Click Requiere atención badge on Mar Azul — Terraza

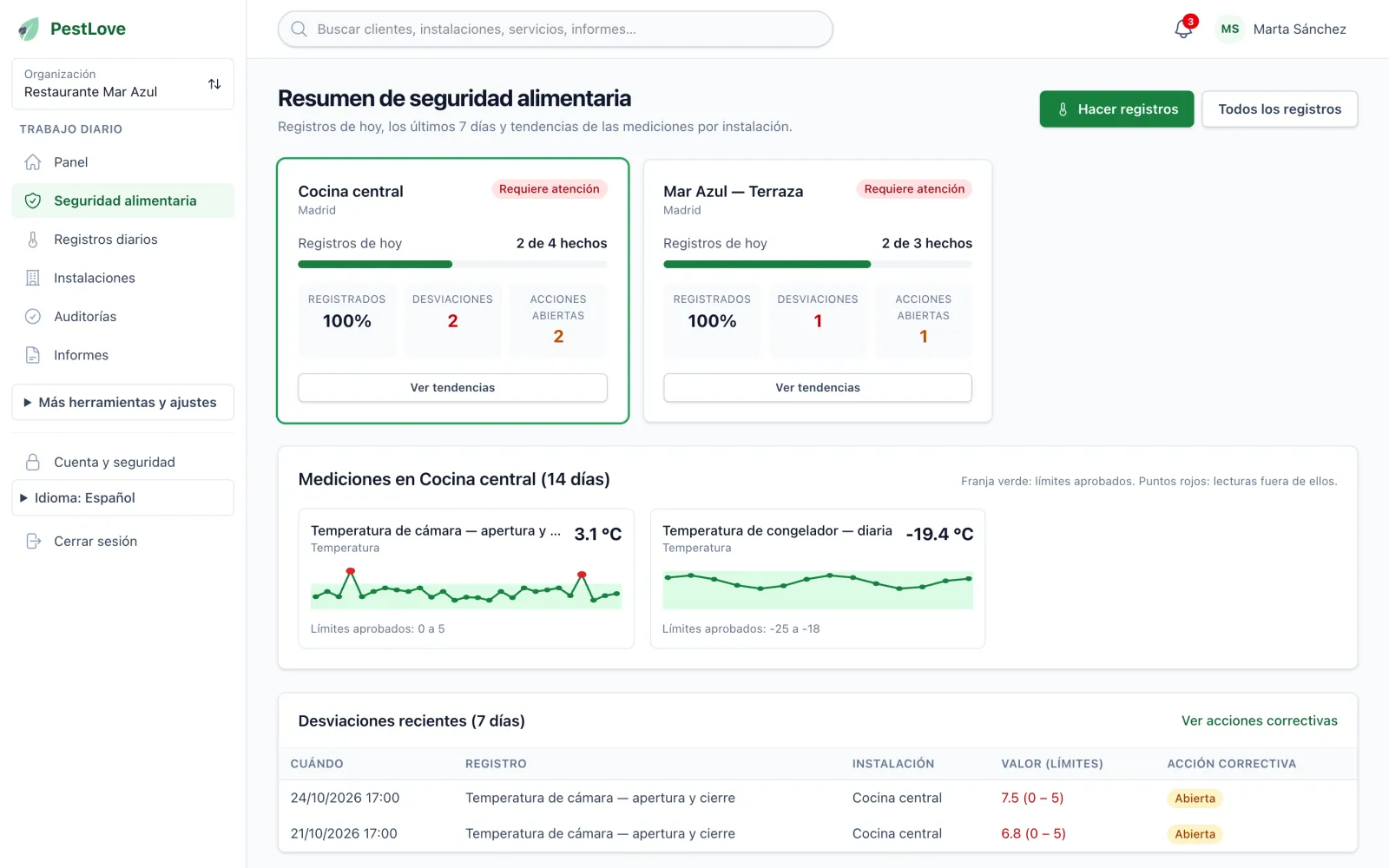click(x=914, y=189)
